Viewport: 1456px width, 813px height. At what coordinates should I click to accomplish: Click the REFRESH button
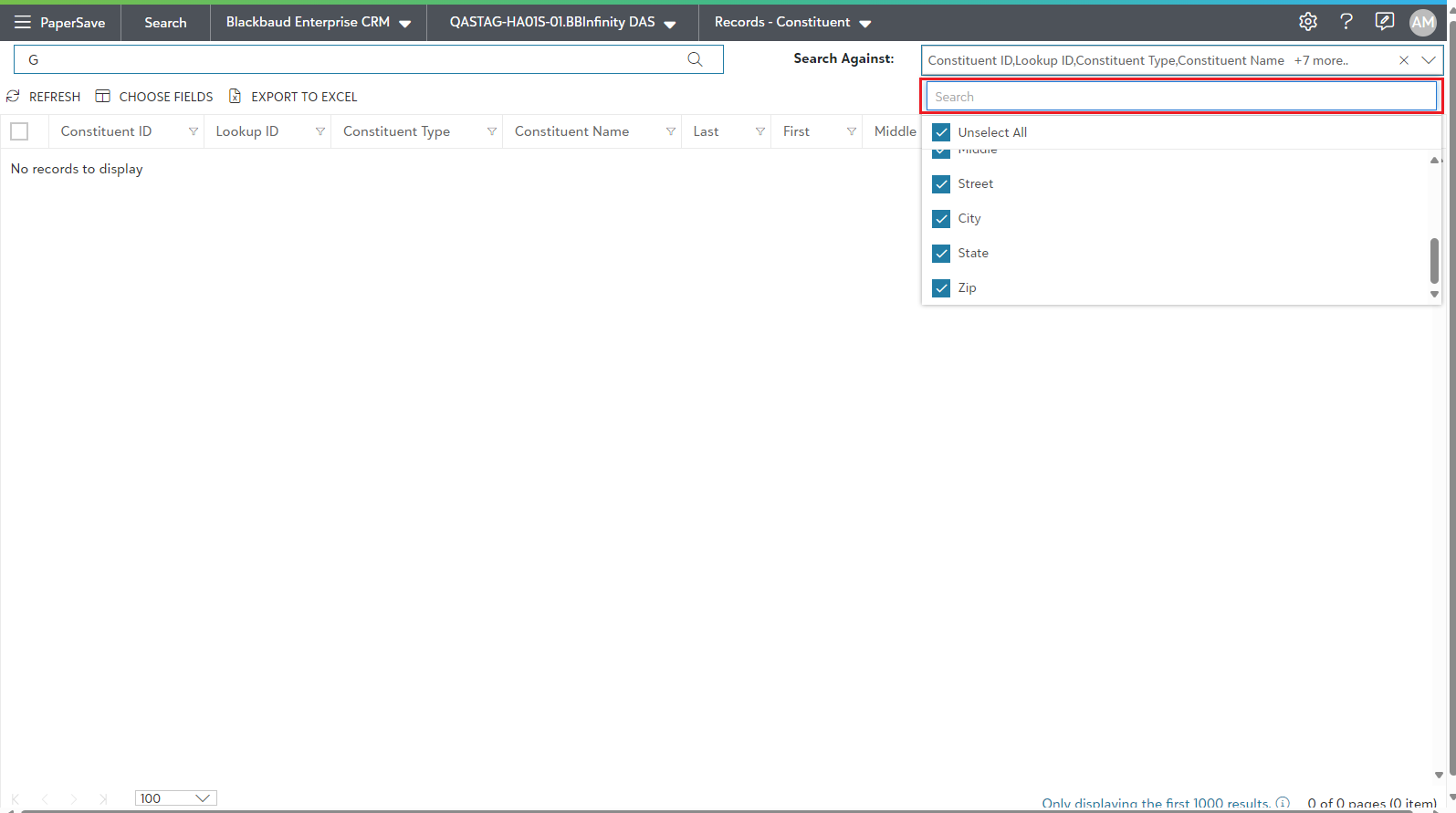(44, 97)
